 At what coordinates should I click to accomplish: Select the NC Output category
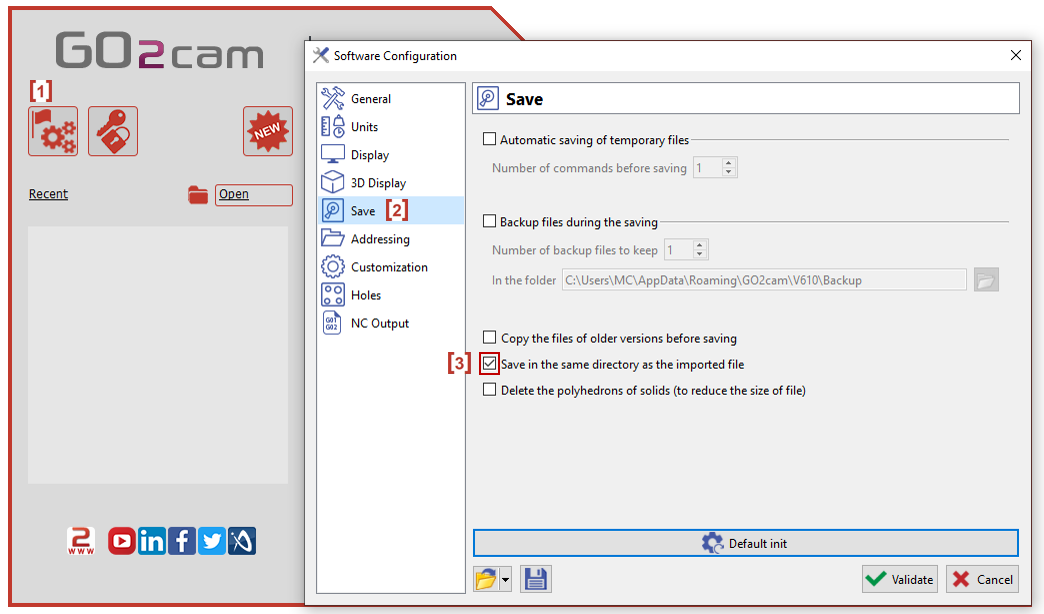(379, 323)
